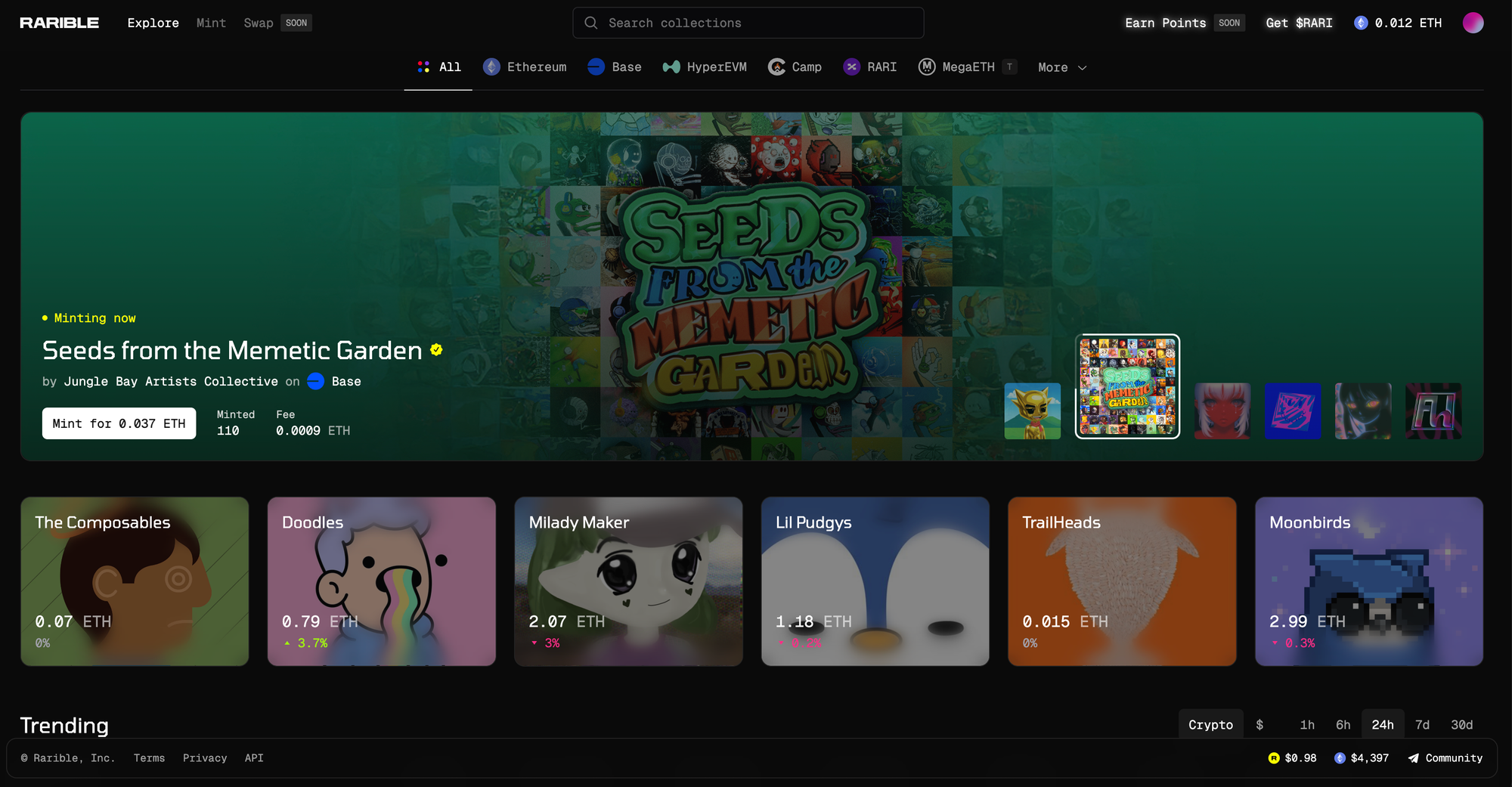Select the golden character carousel thumbnail
1512x787 pixels.
coord(1032,411)
